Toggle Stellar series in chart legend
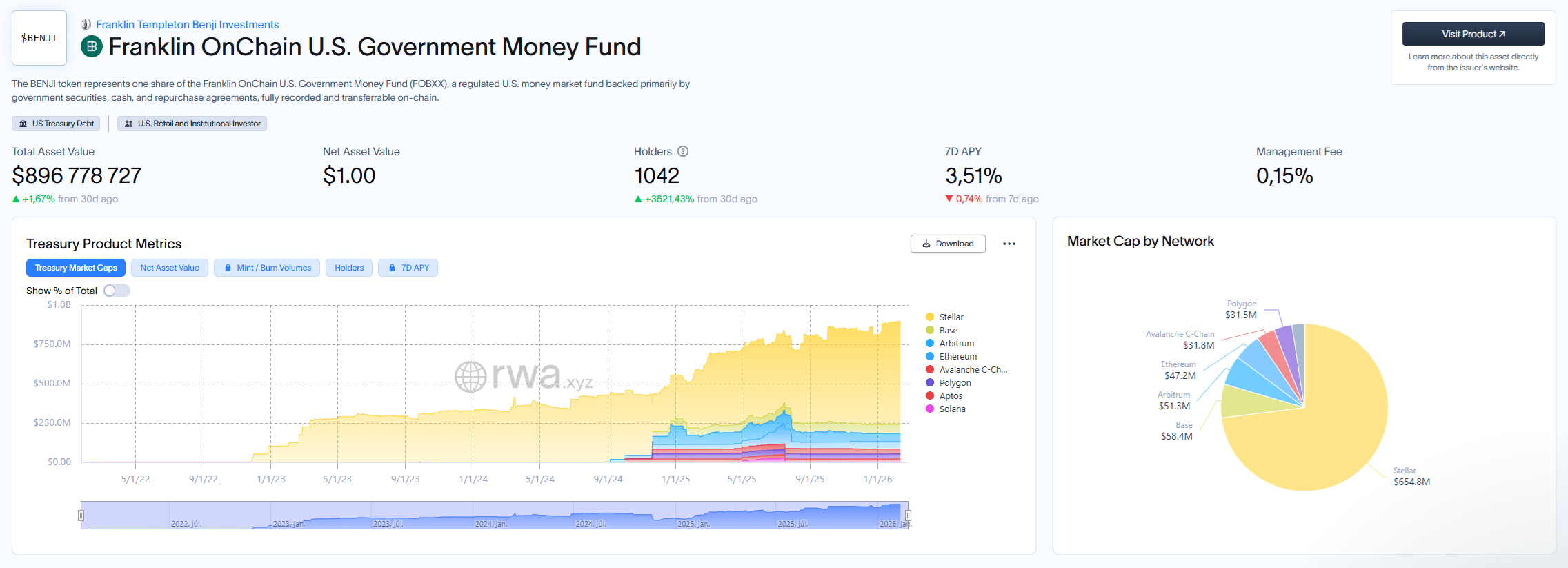The image size is (1568, 568). pos(951,317)
